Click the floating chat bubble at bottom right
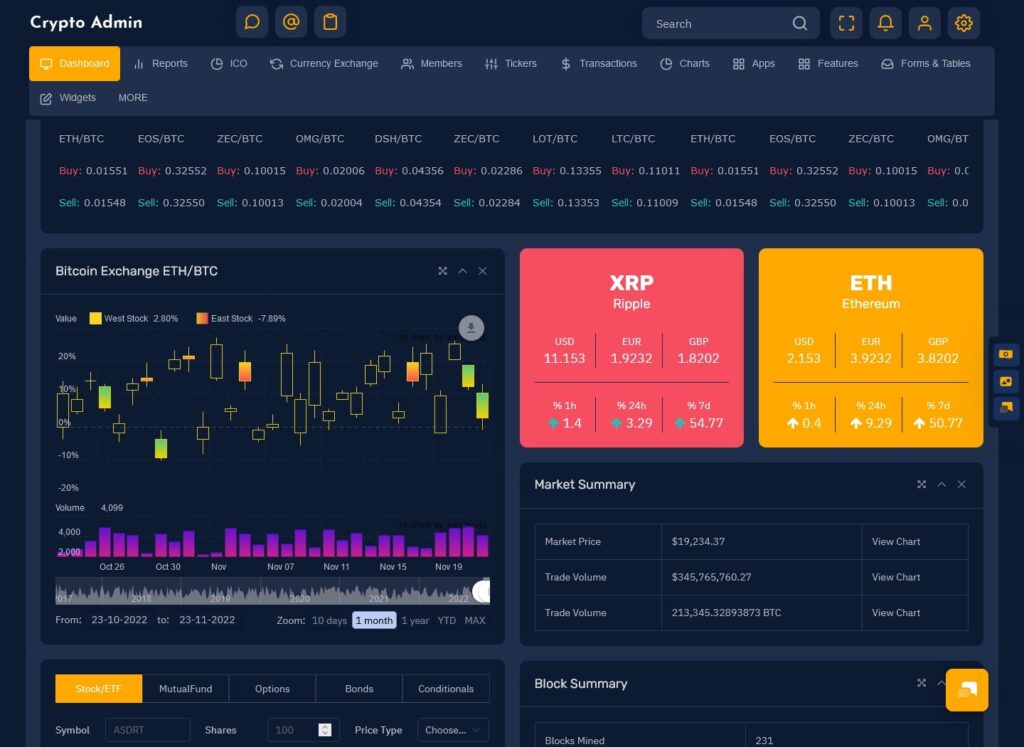This screenshot has height=747, width=1024. pos(966,690)
